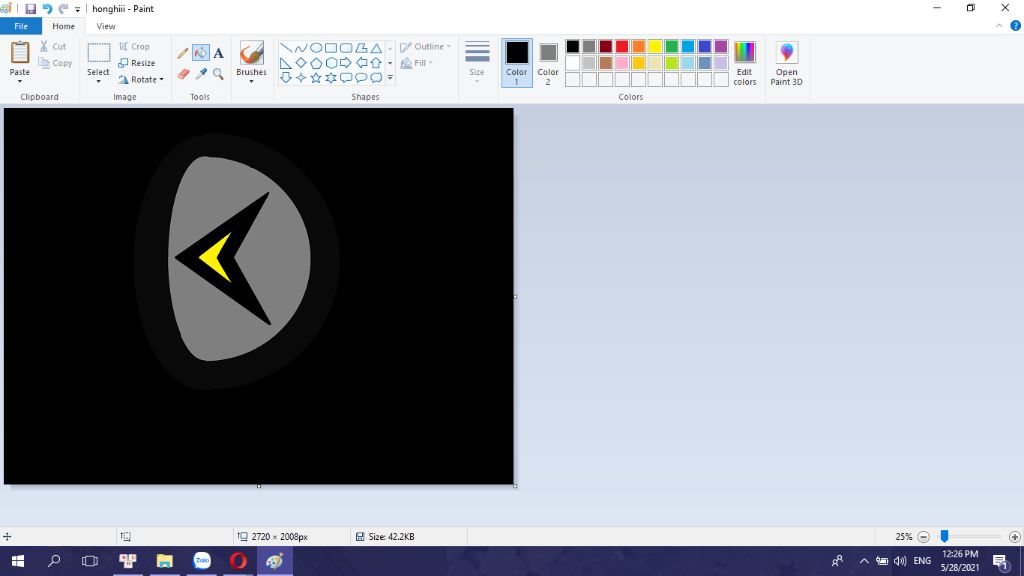The image size is (1024, 576).
Task: Collapse the ribbon with the chevron
Action: [x=999, y=26]
